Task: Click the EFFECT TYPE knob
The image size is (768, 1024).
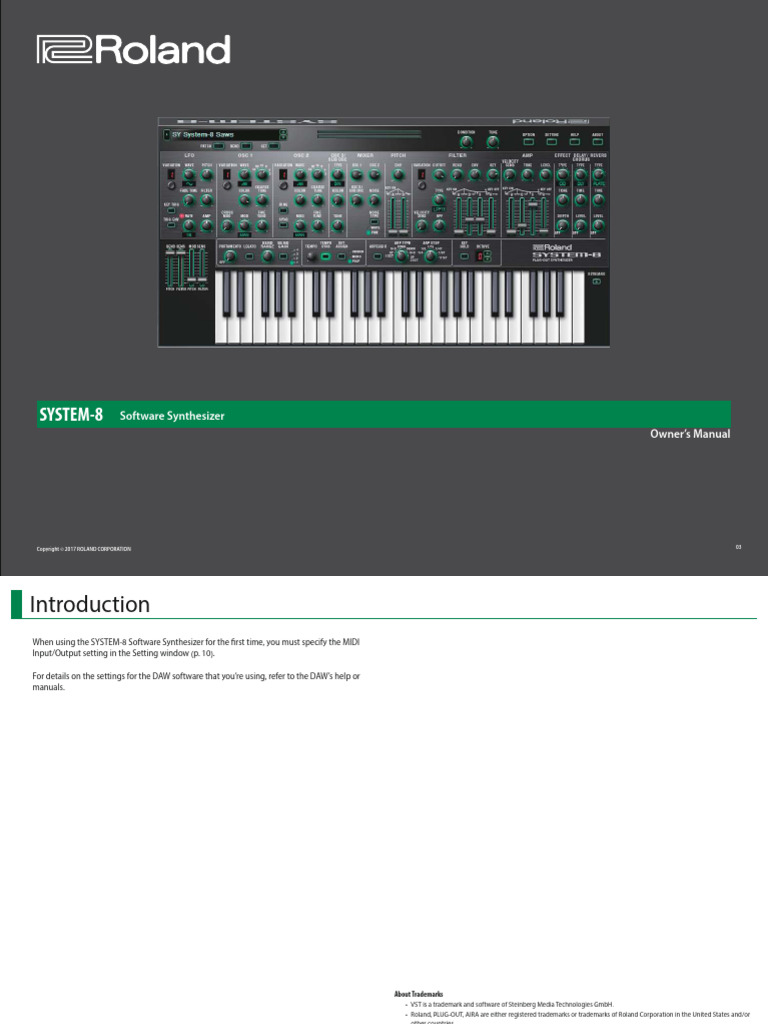Action: pyautogui.click(x=562, y=174)
